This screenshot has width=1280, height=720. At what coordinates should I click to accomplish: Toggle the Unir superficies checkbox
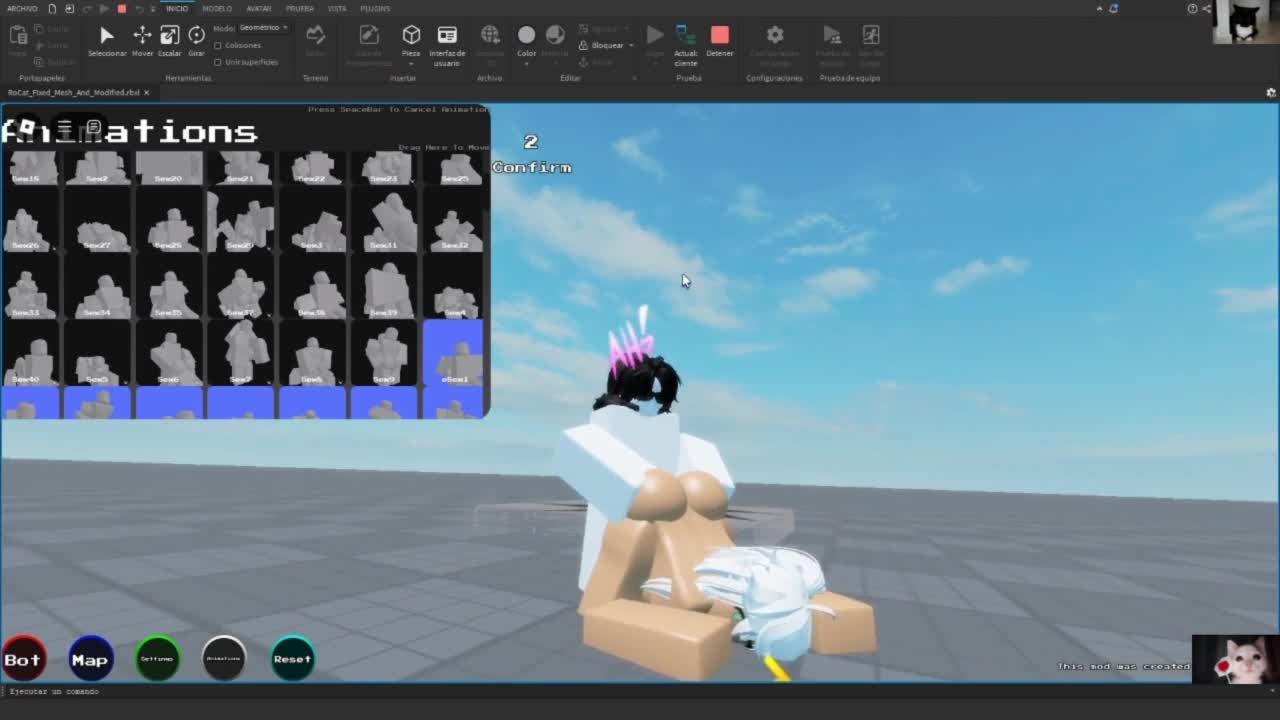coord(218,62)
